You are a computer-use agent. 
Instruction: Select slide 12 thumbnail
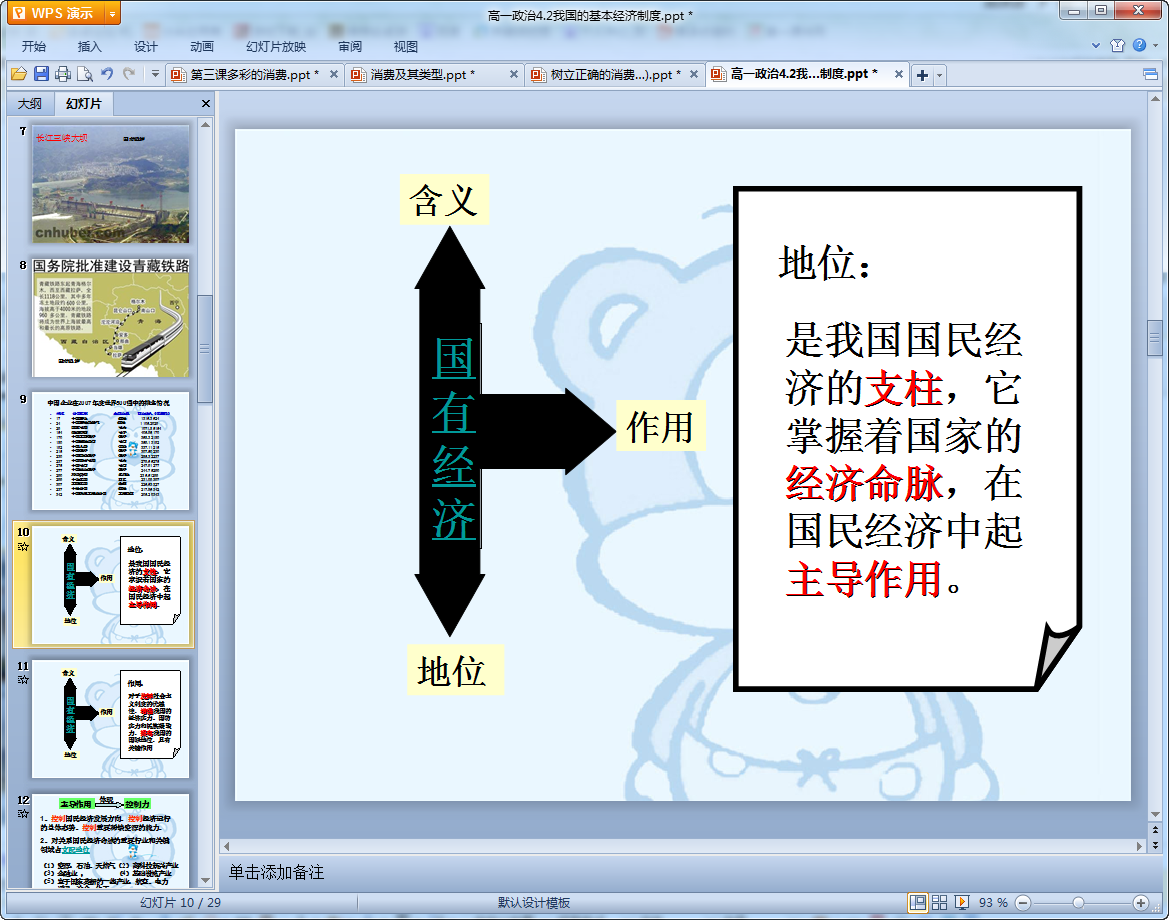pos(110,841)
